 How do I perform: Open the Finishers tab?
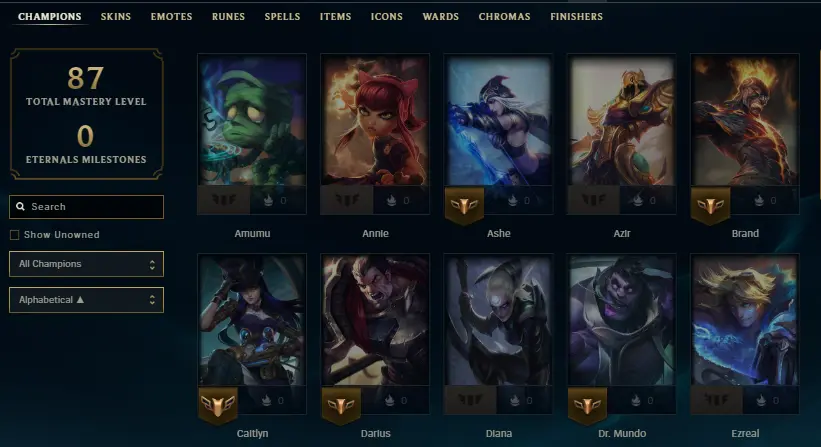576,17
